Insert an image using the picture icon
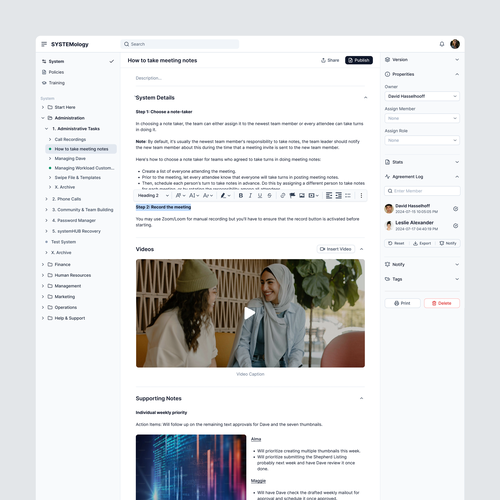 pyautogui.click(x=302, y=196)
